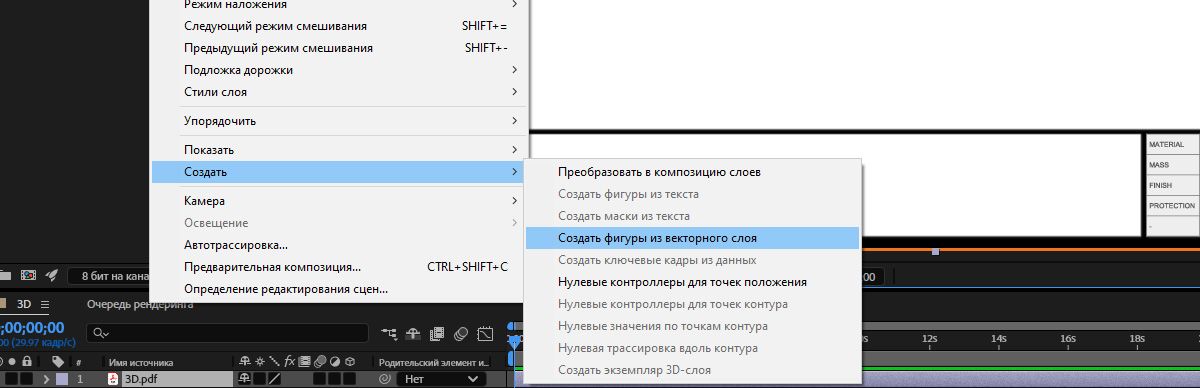Click the Quality slash column header icon
Viewport: 1200px width, 388px height.
274,362
